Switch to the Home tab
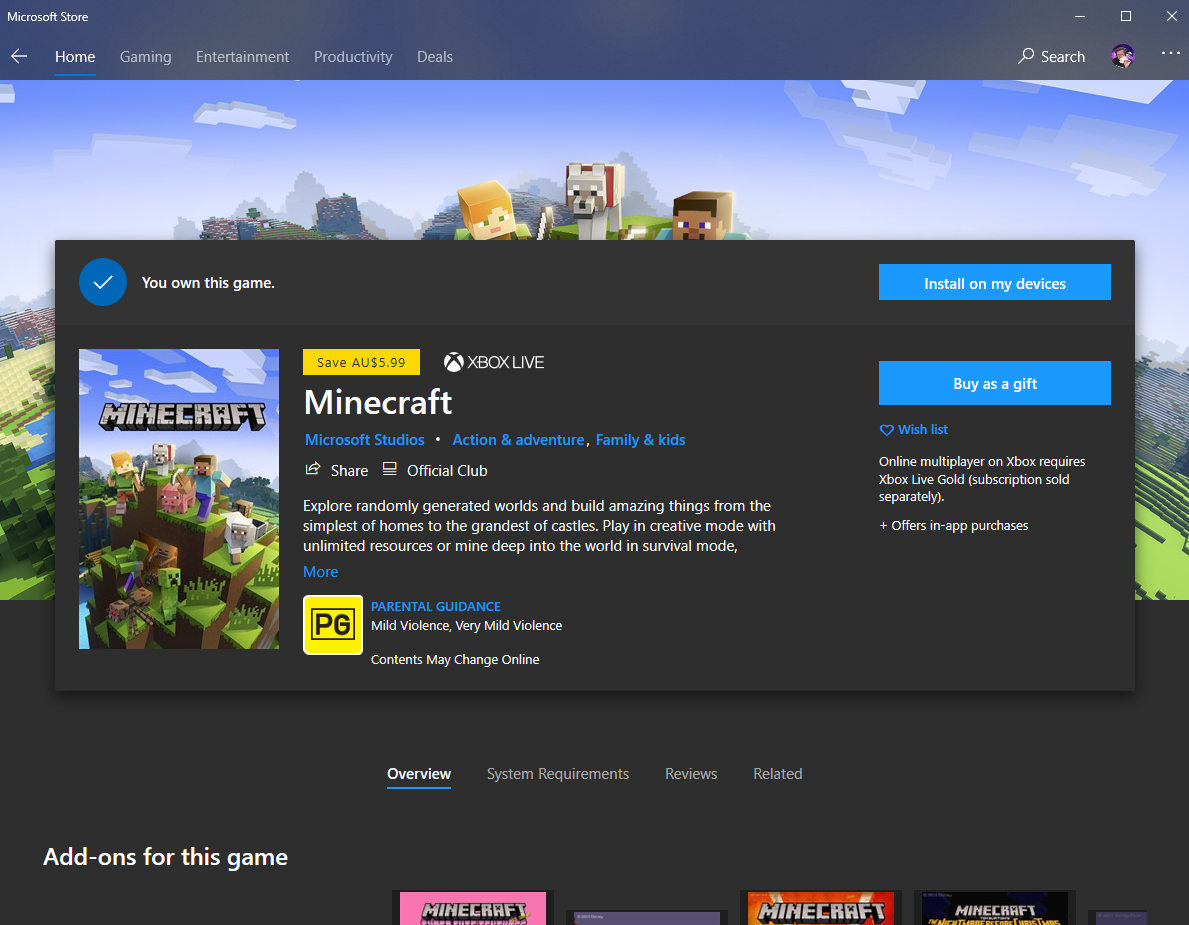 (x=75, y=57)
